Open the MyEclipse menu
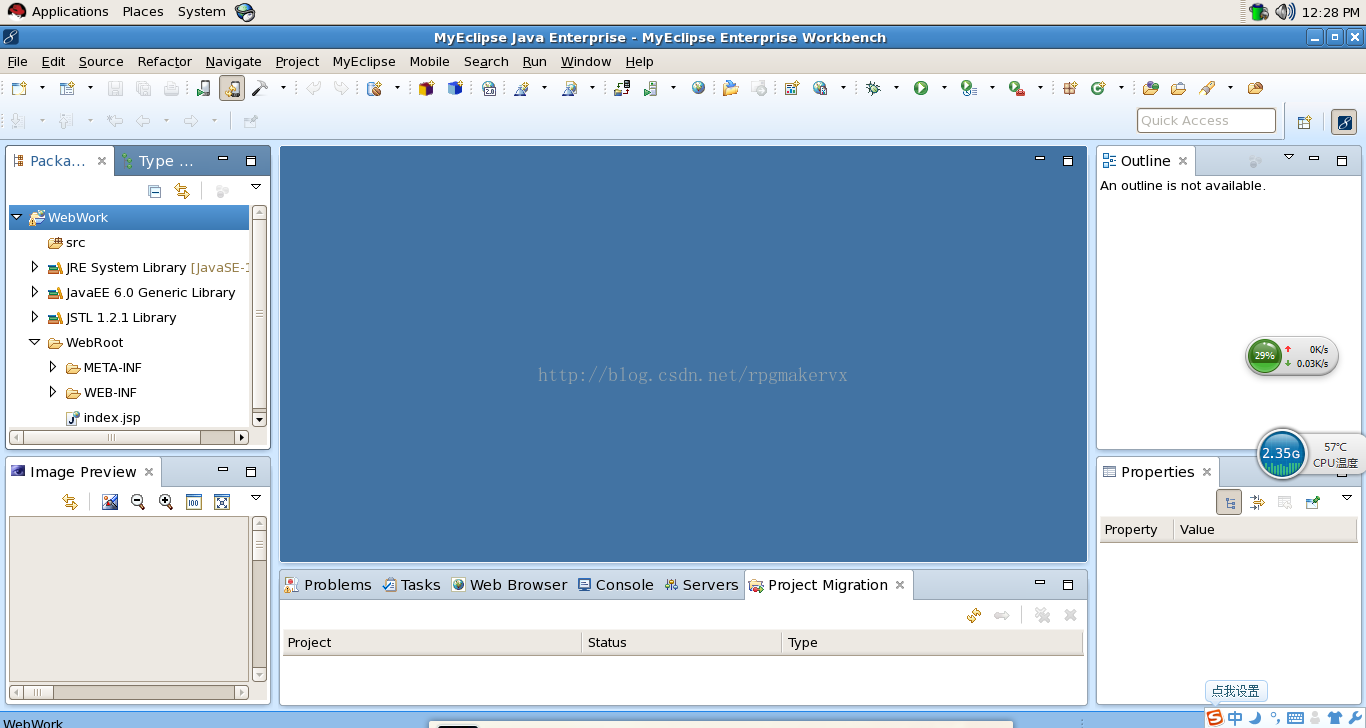This screenshot has width=1366, height=728. (364, 61)
